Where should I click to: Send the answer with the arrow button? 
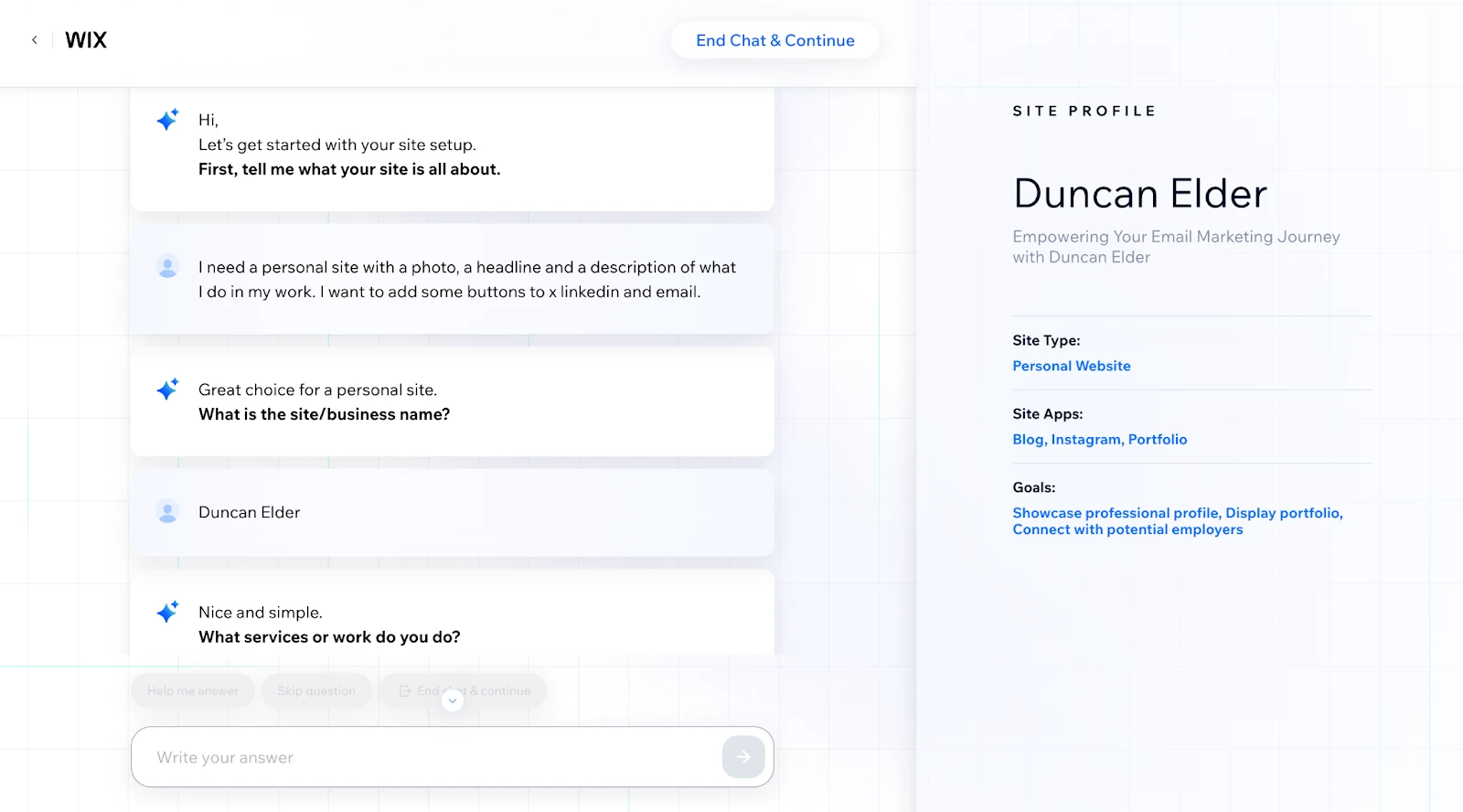pos(742,757)
